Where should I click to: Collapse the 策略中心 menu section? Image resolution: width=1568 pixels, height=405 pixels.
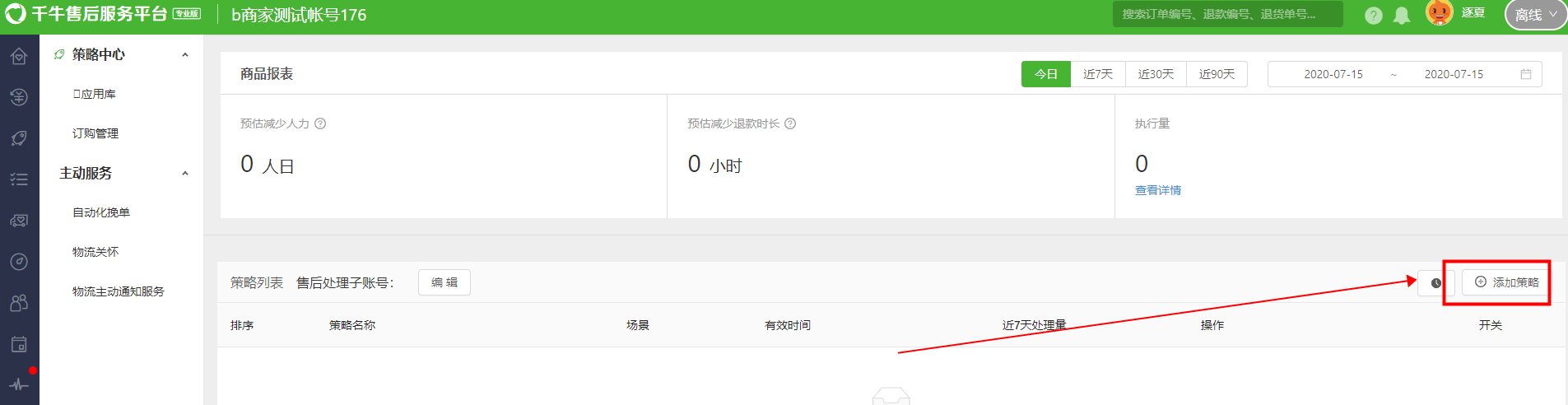coord(185,55)
